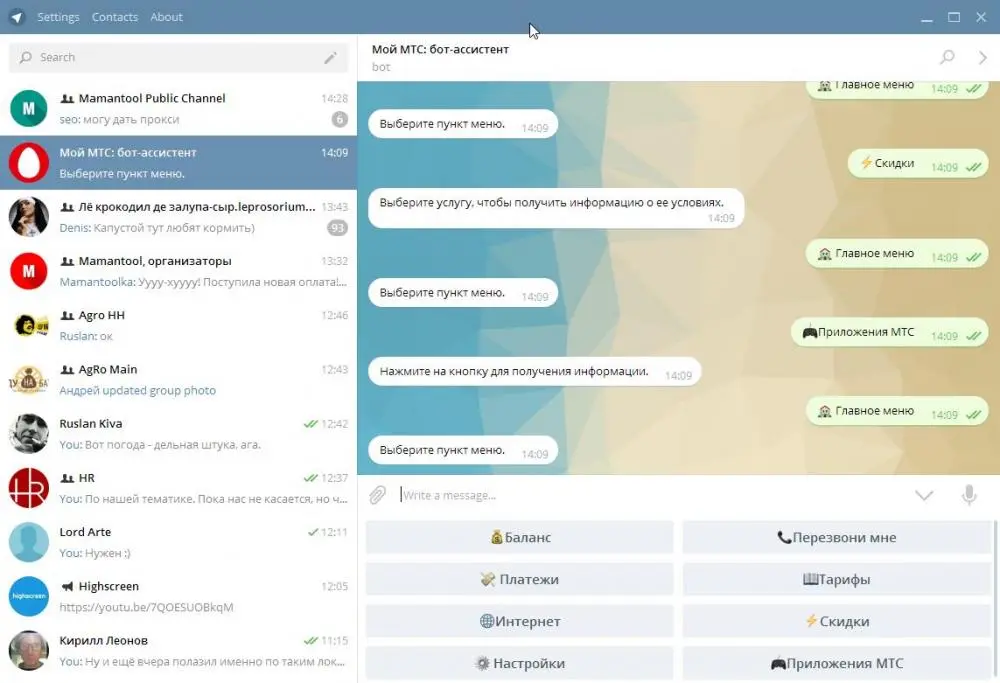The height and width of the screenshot is (683, 1000).
Task: Click the sent message Скидки bubble
Action: click(x=918, y=163)
